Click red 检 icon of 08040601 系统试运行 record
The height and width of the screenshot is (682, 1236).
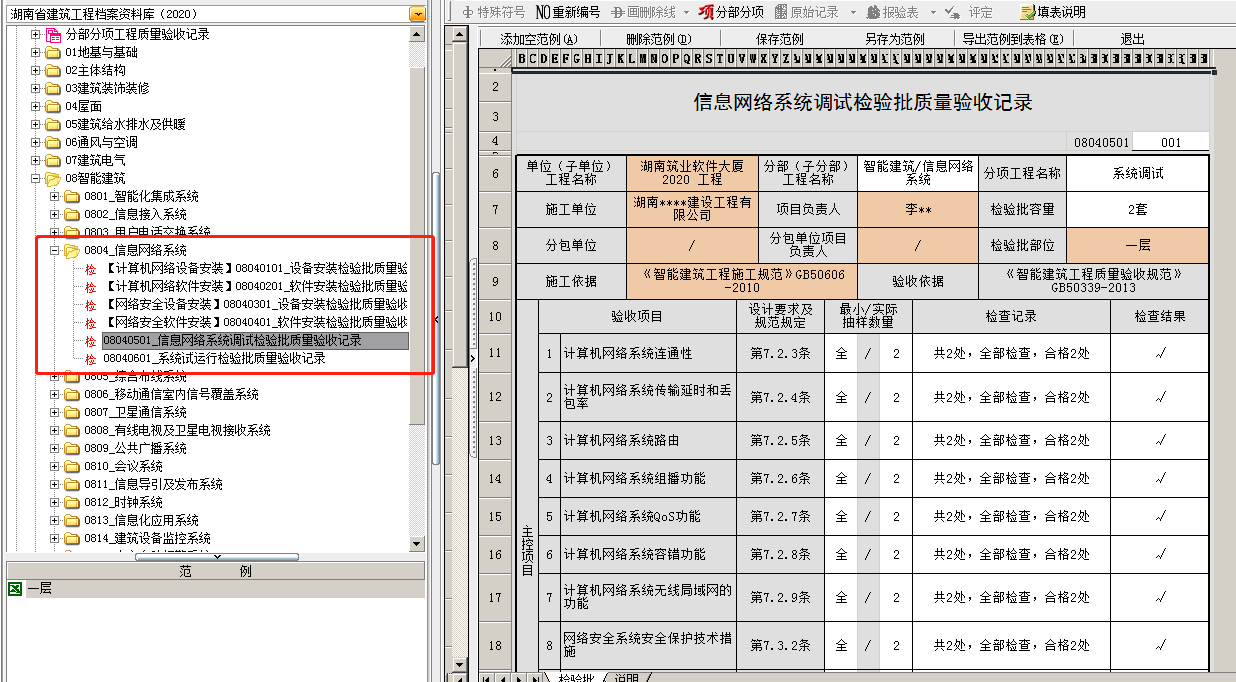[x=91, y=359]
